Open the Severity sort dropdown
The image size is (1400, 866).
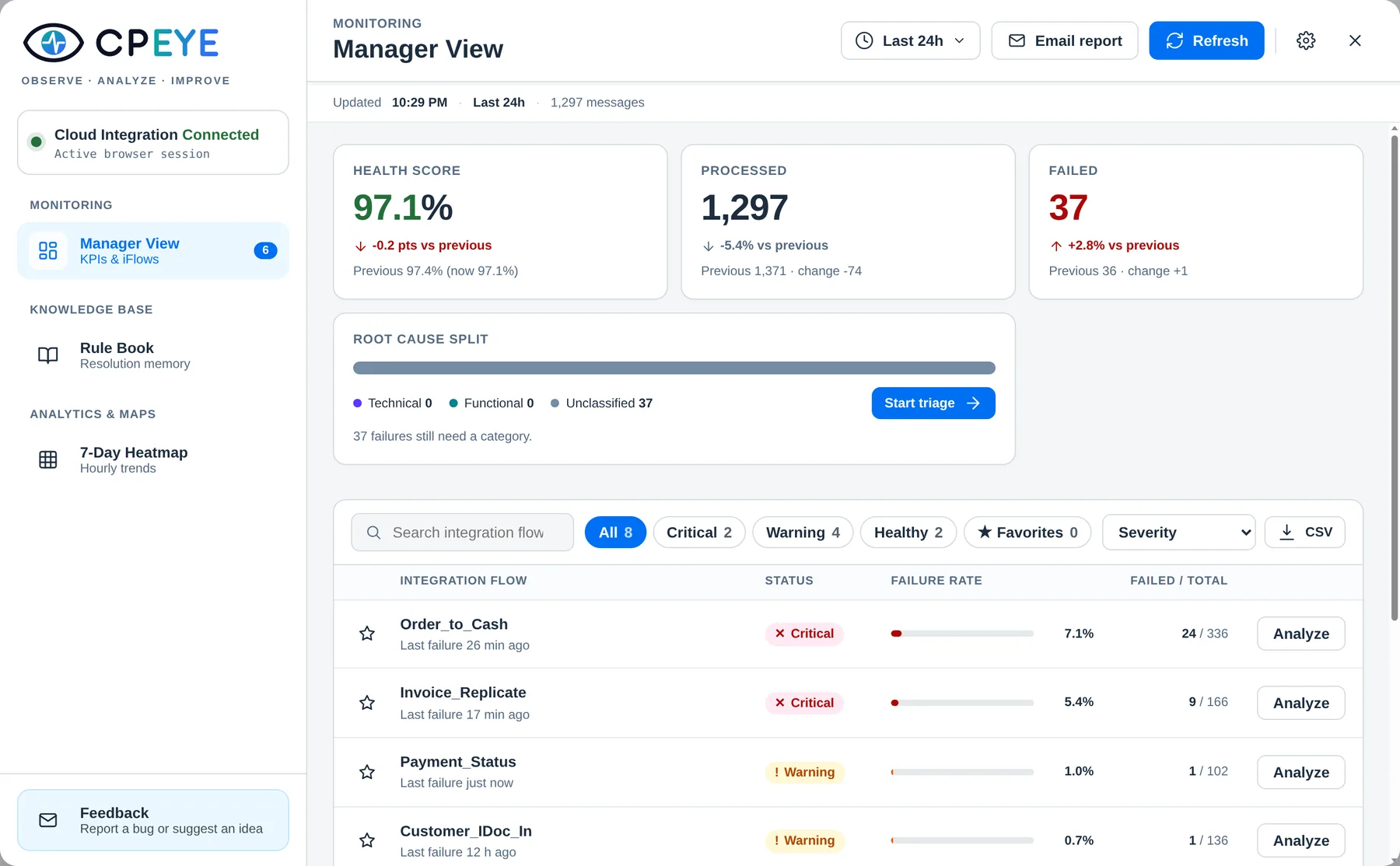(1178, 533)
